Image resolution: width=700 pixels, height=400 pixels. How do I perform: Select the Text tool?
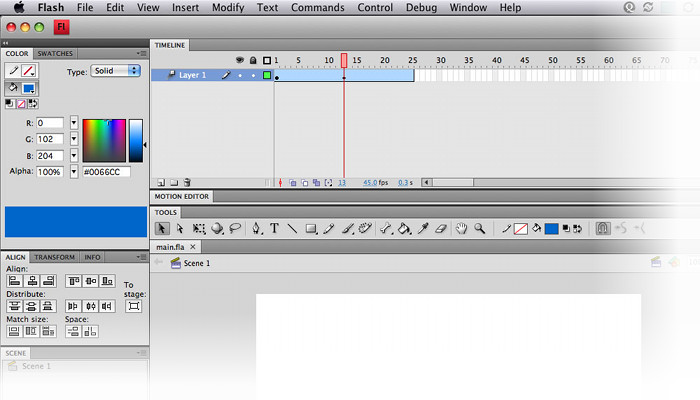274,229
